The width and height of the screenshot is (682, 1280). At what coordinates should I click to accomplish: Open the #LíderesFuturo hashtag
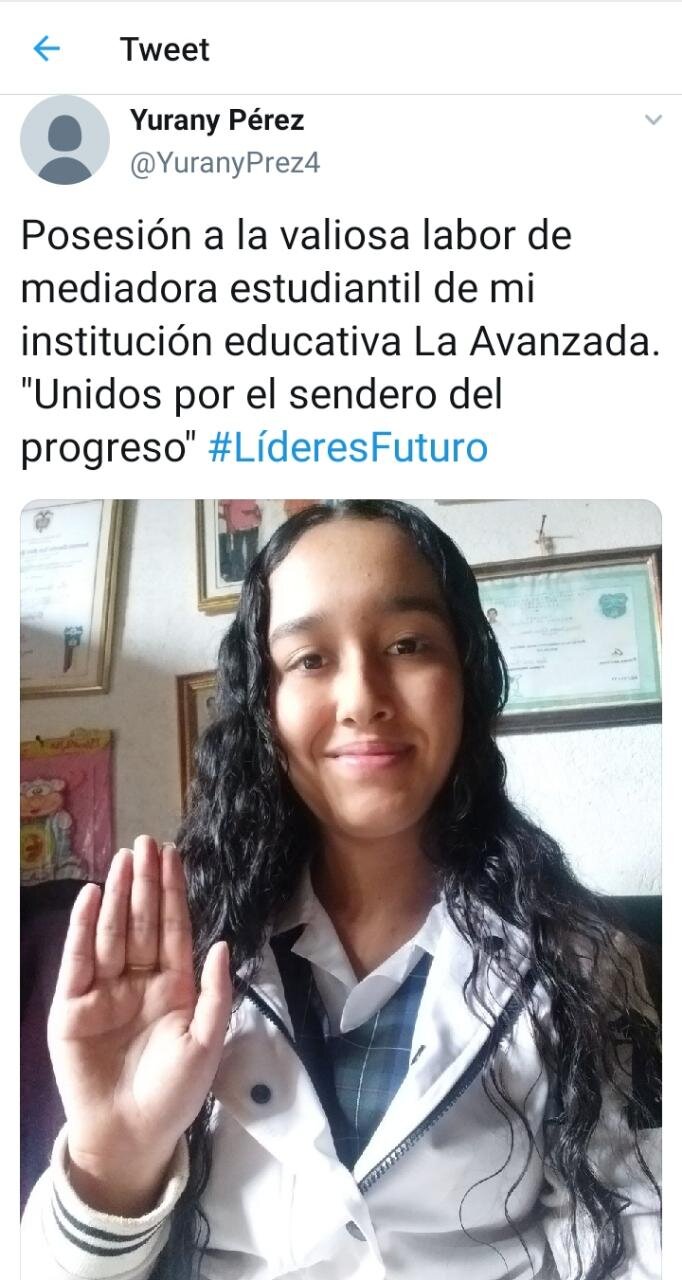348,448
